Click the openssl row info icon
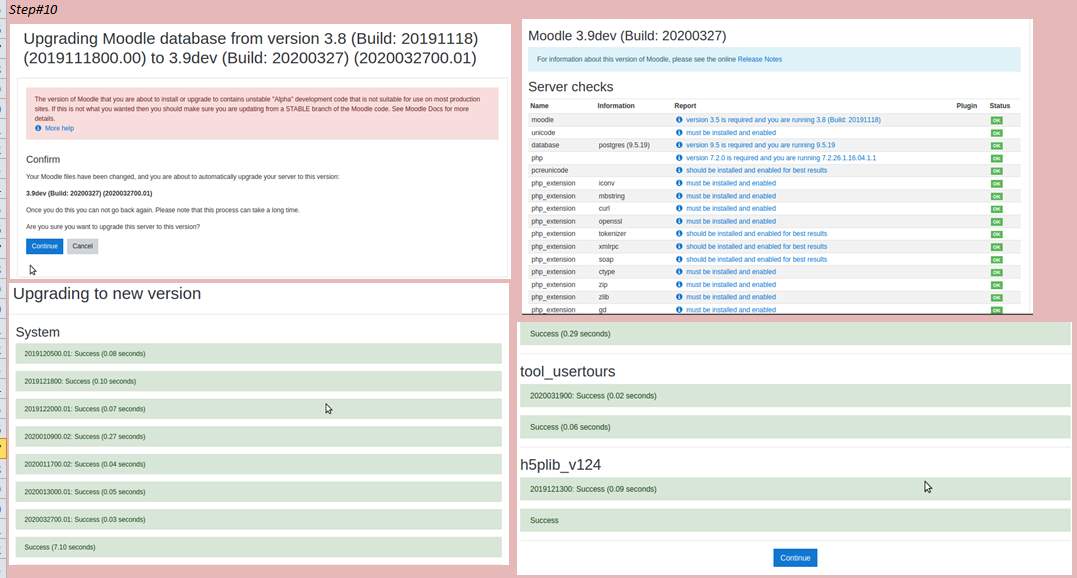 tap(679, 221)
